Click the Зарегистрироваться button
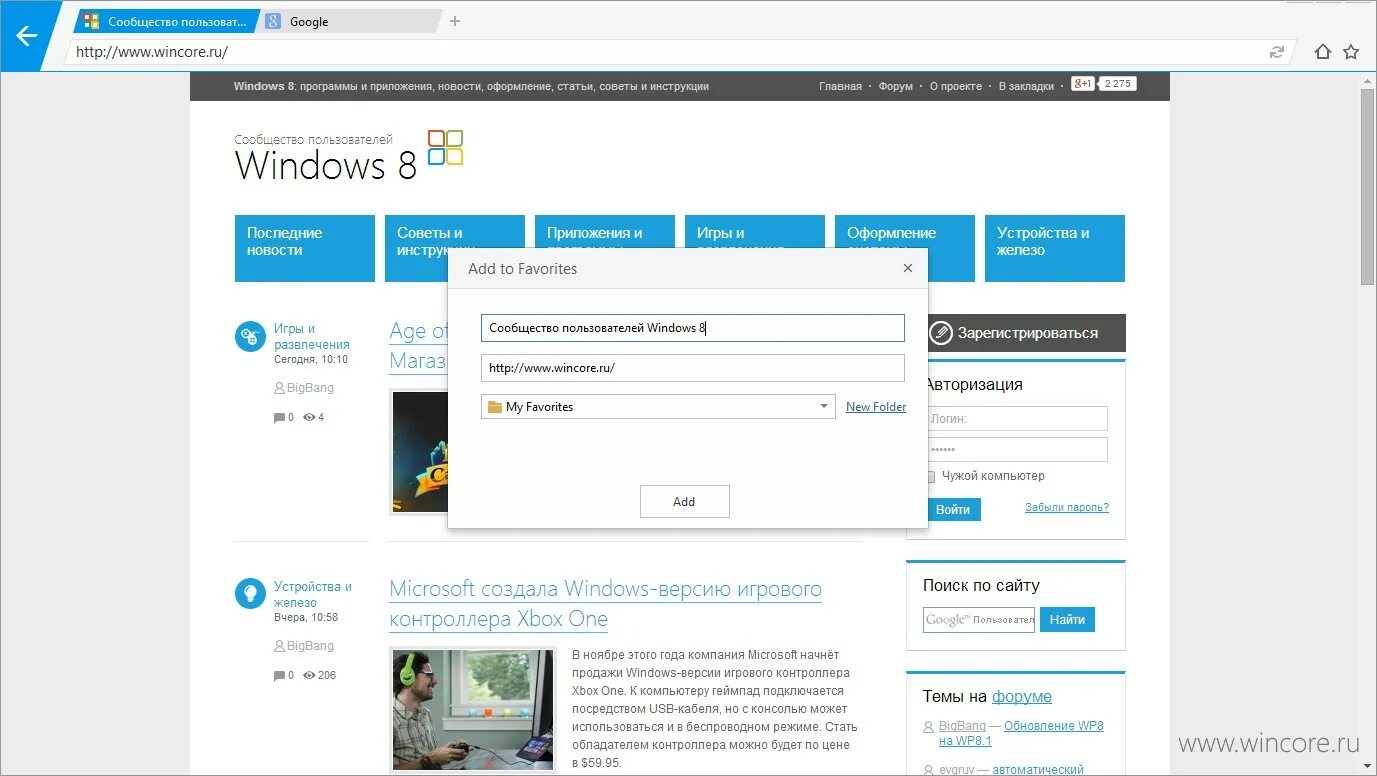This screenshot has width=1377, height=776. [1027, 333]
